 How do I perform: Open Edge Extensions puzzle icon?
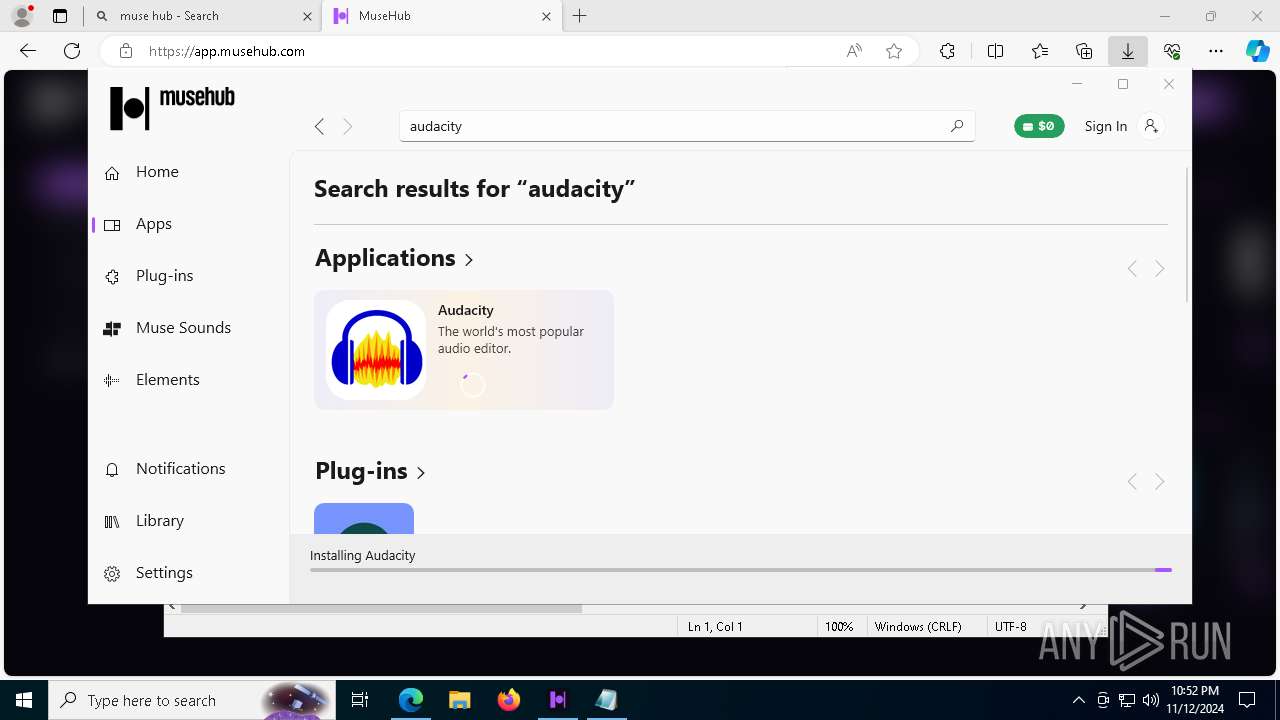pyautogui.click(x=947, y=51)
